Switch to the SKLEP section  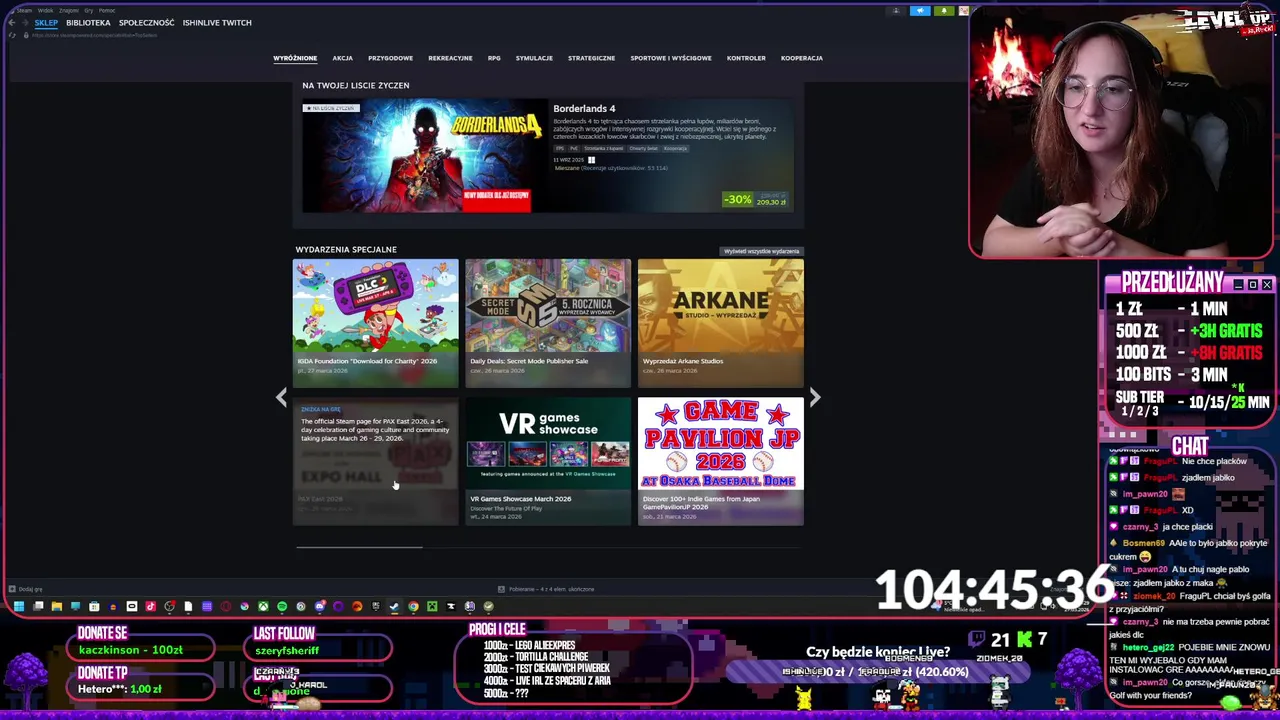tap(46, 23)
